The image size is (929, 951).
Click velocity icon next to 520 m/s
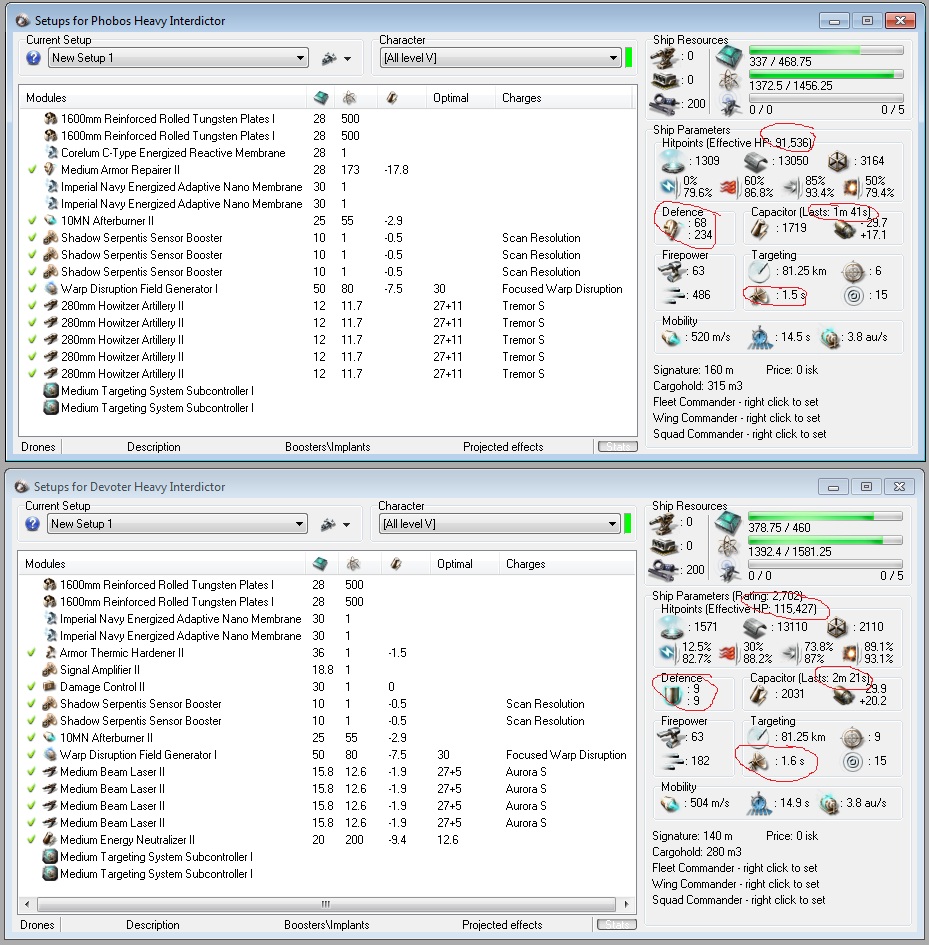pos(671,337)
